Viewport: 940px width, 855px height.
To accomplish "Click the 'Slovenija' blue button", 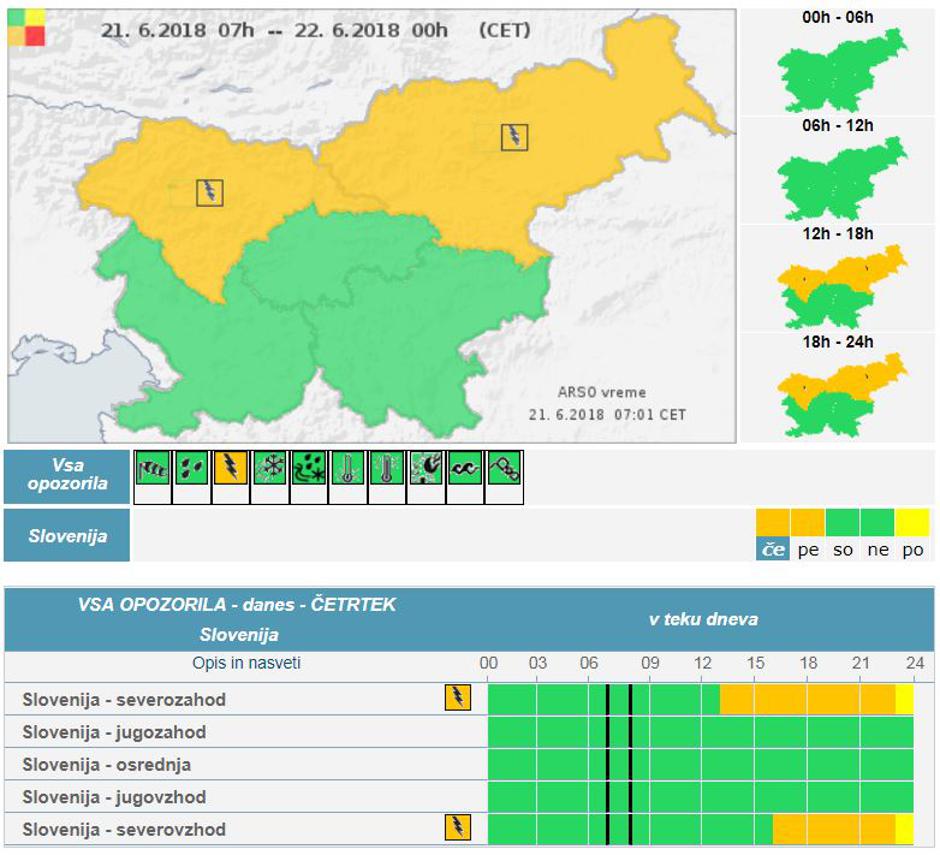I will (x=68, y=535).
